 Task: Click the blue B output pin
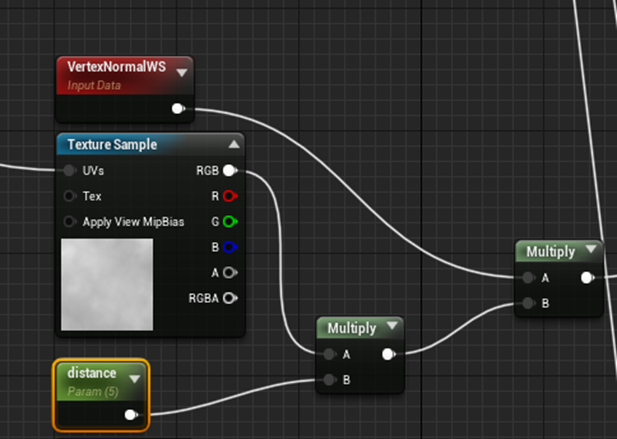coord(230,247)
